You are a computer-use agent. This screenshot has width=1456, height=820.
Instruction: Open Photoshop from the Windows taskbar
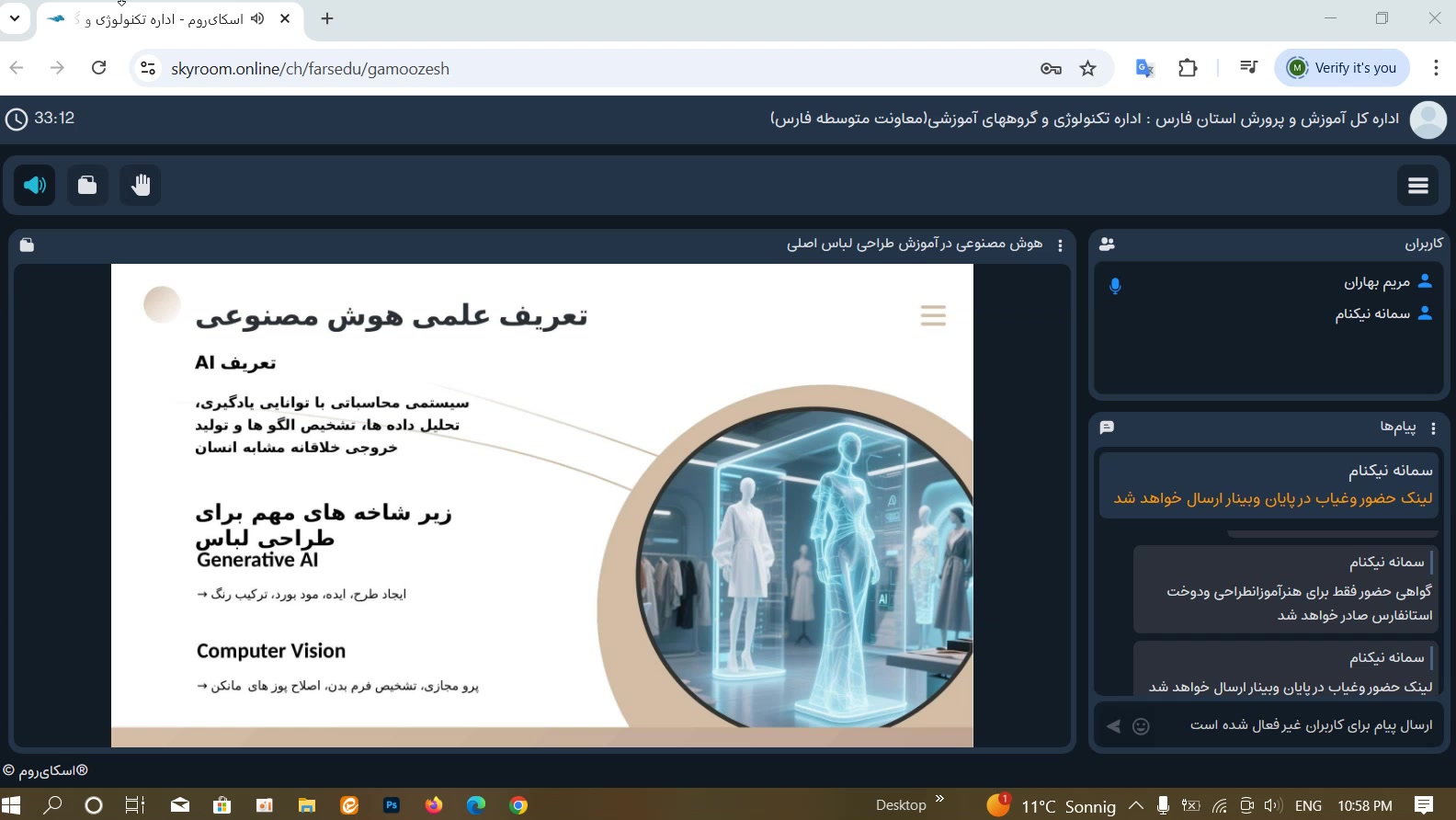[x=392, y=805]
